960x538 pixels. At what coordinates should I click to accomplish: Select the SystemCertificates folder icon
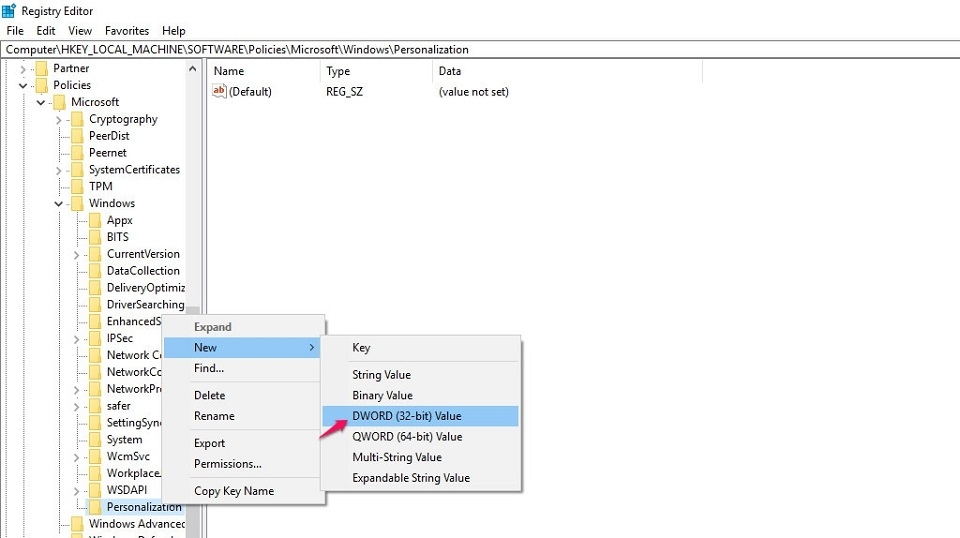77,170
